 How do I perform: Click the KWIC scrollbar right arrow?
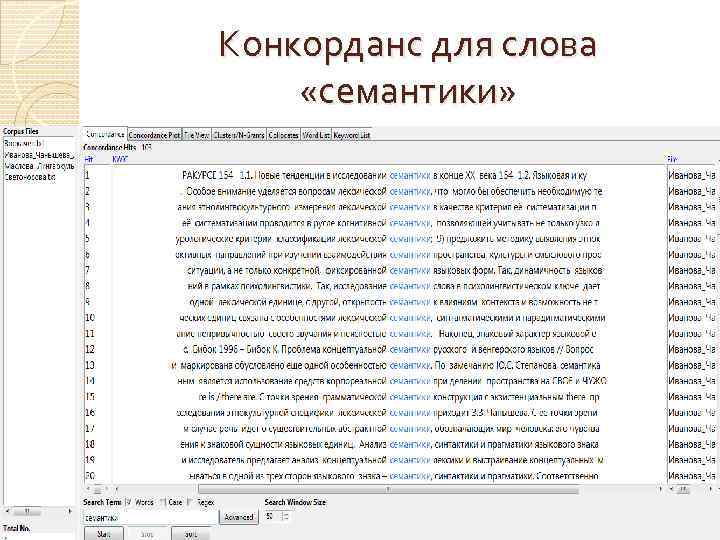(x=660, y=489)
